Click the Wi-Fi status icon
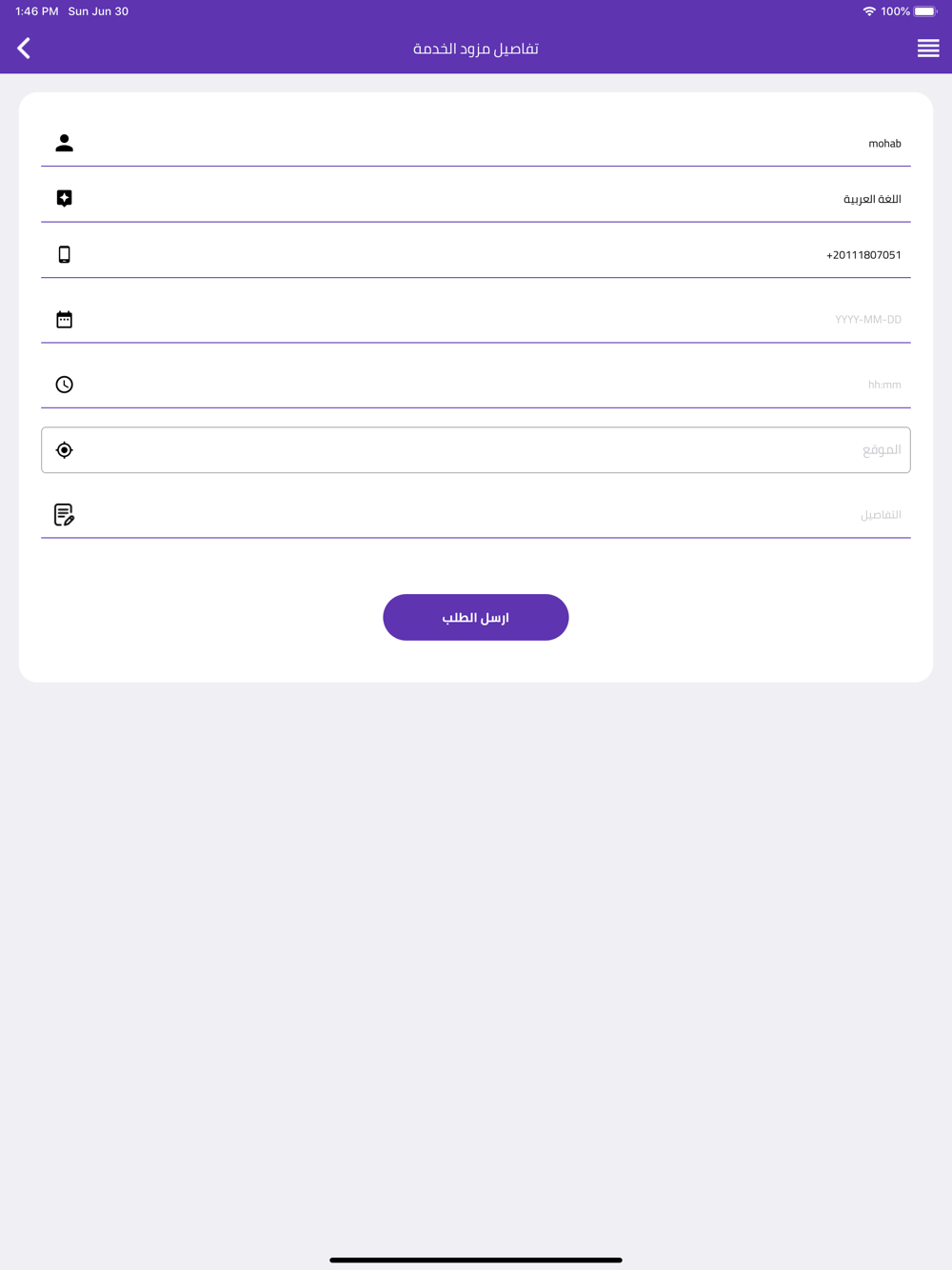952x1270 pixels. coord(869,11)
